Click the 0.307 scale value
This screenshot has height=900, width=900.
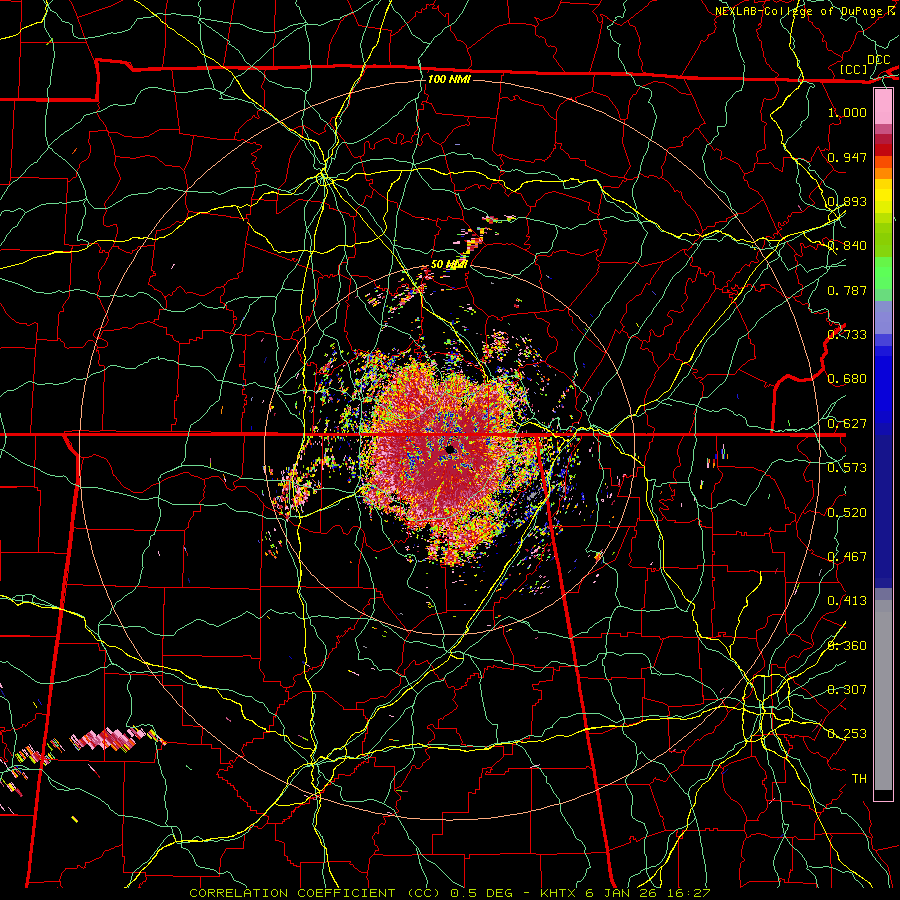[x=847, y=689]
